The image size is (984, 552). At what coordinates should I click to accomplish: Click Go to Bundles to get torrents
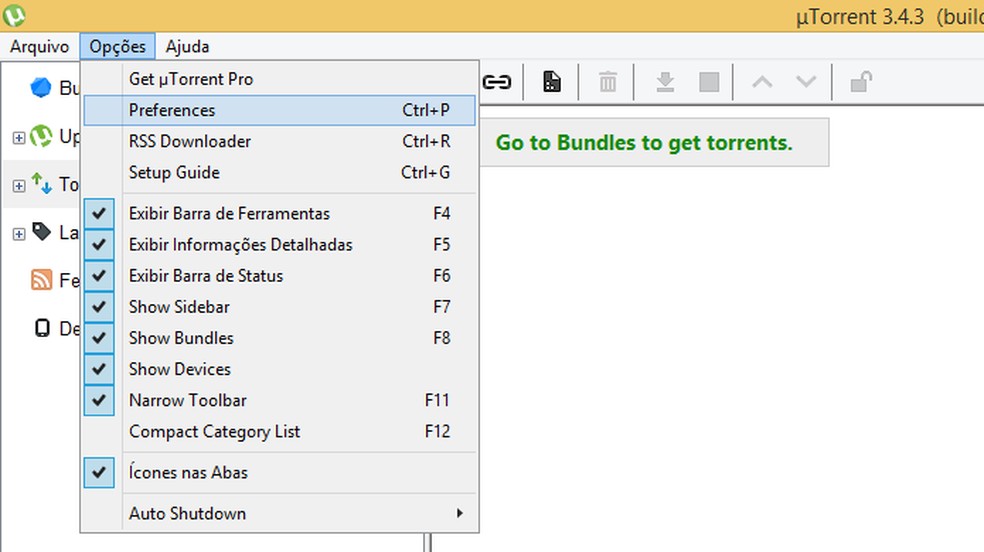click(x=644, y=142)
